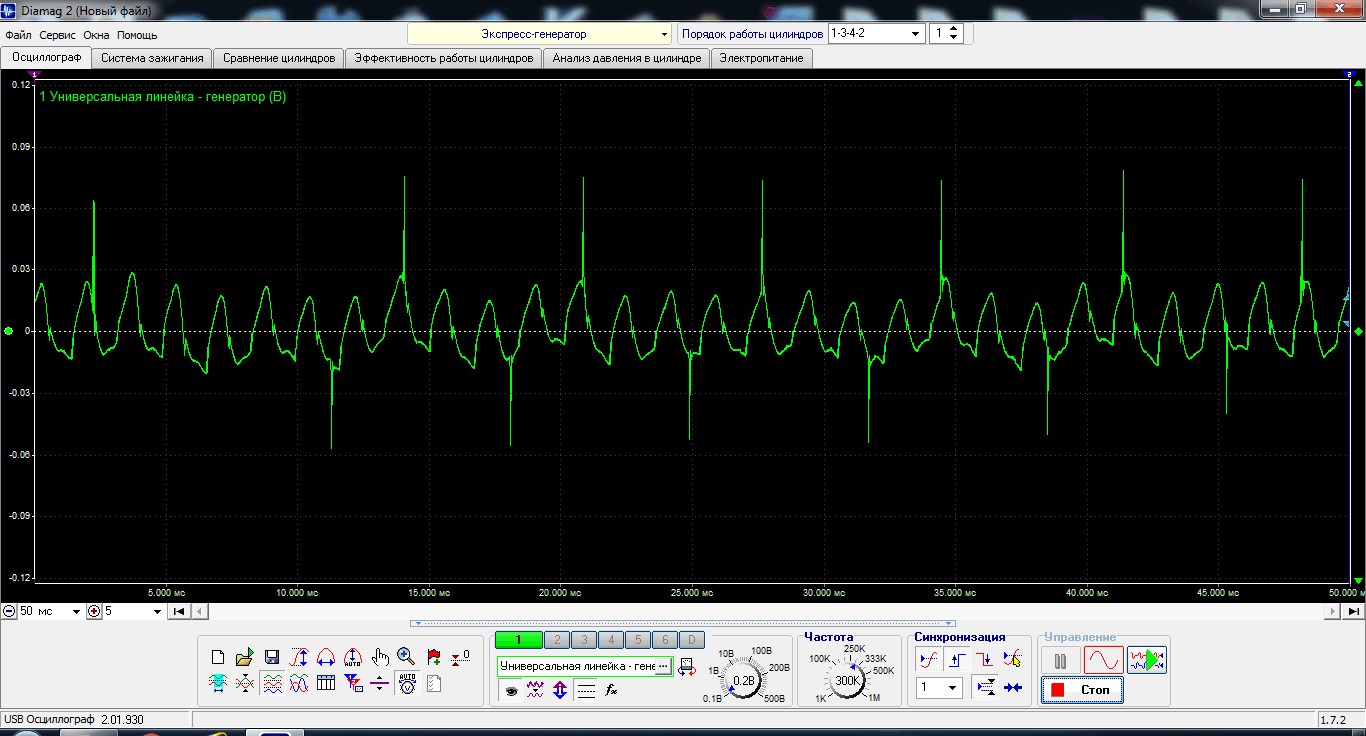Image resolution: width=1366 pixels, height=736 pixels.
Task: Save the recording with floppy disk icon
Action: coord(272,657)
